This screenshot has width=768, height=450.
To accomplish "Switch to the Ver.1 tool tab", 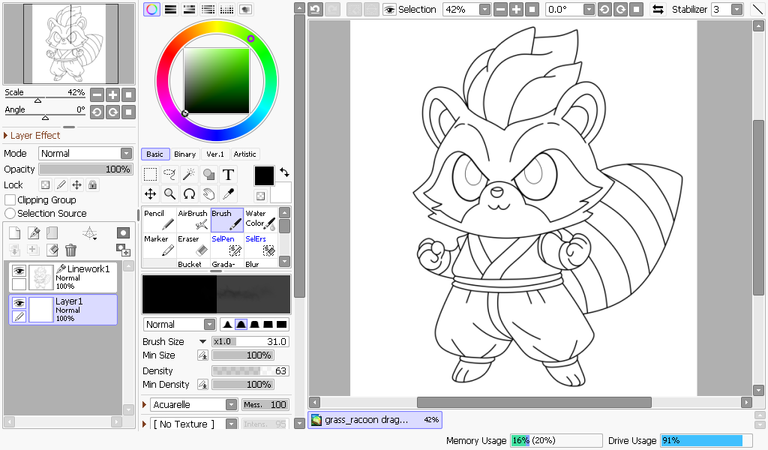I will (216, 154).
